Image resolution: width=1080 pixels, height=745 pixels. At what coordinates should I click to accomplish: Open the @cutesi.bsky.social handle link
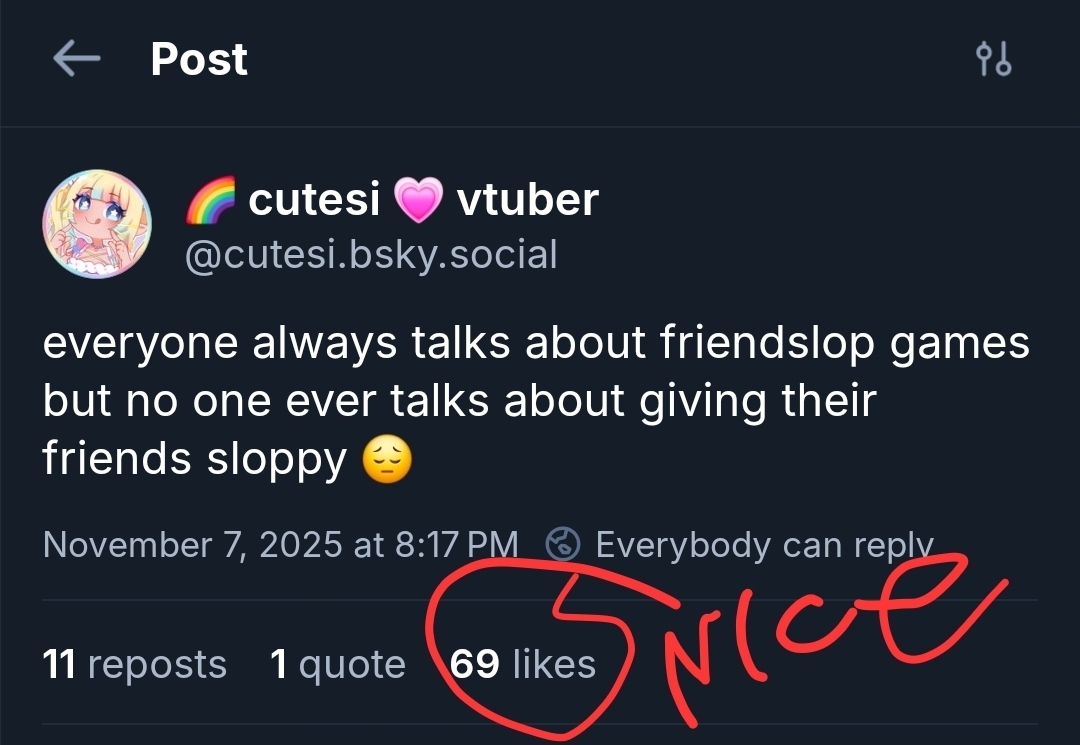coord(371,255)
